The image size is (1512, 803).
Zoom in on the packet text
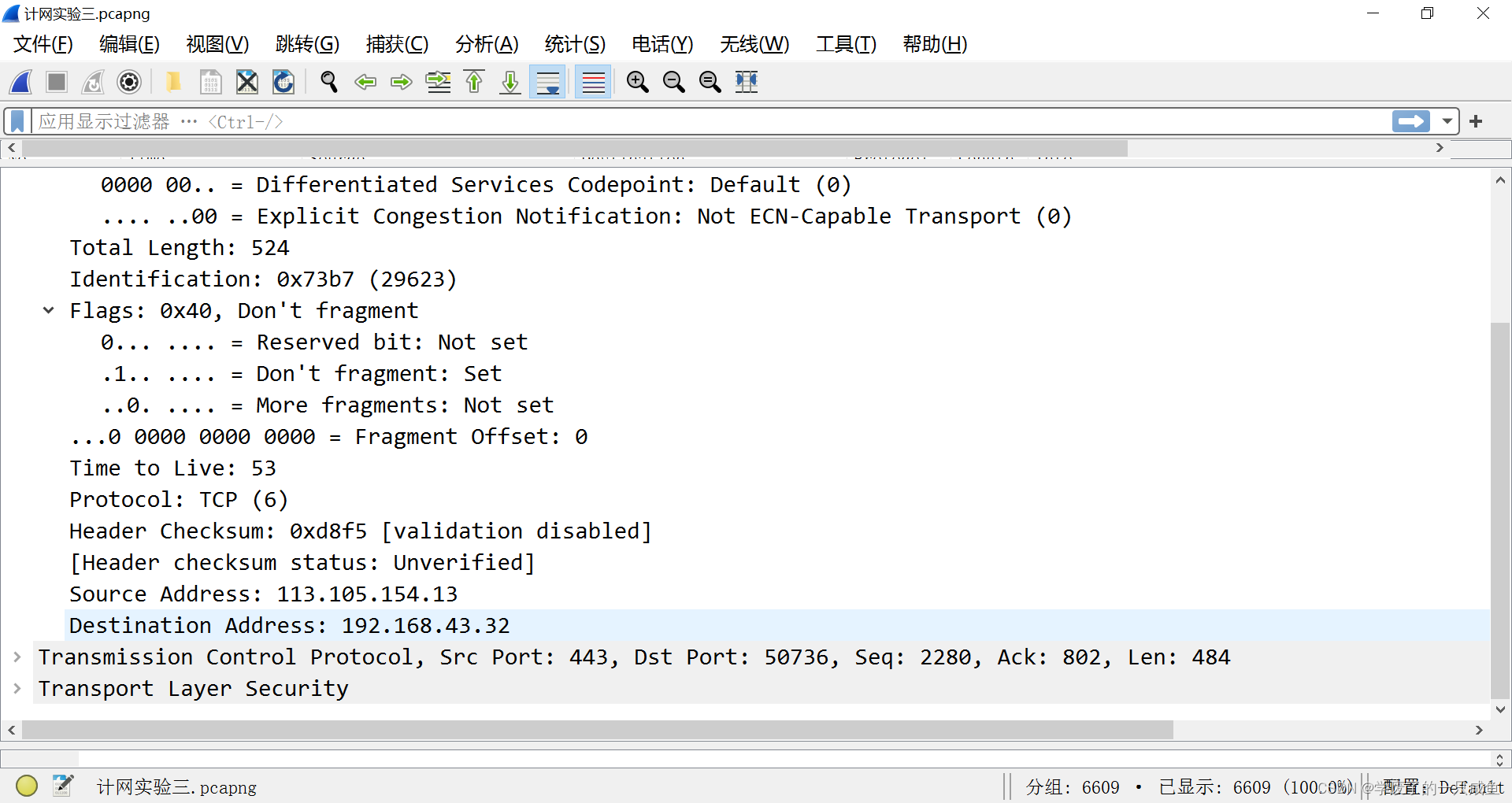coord(637,82)
